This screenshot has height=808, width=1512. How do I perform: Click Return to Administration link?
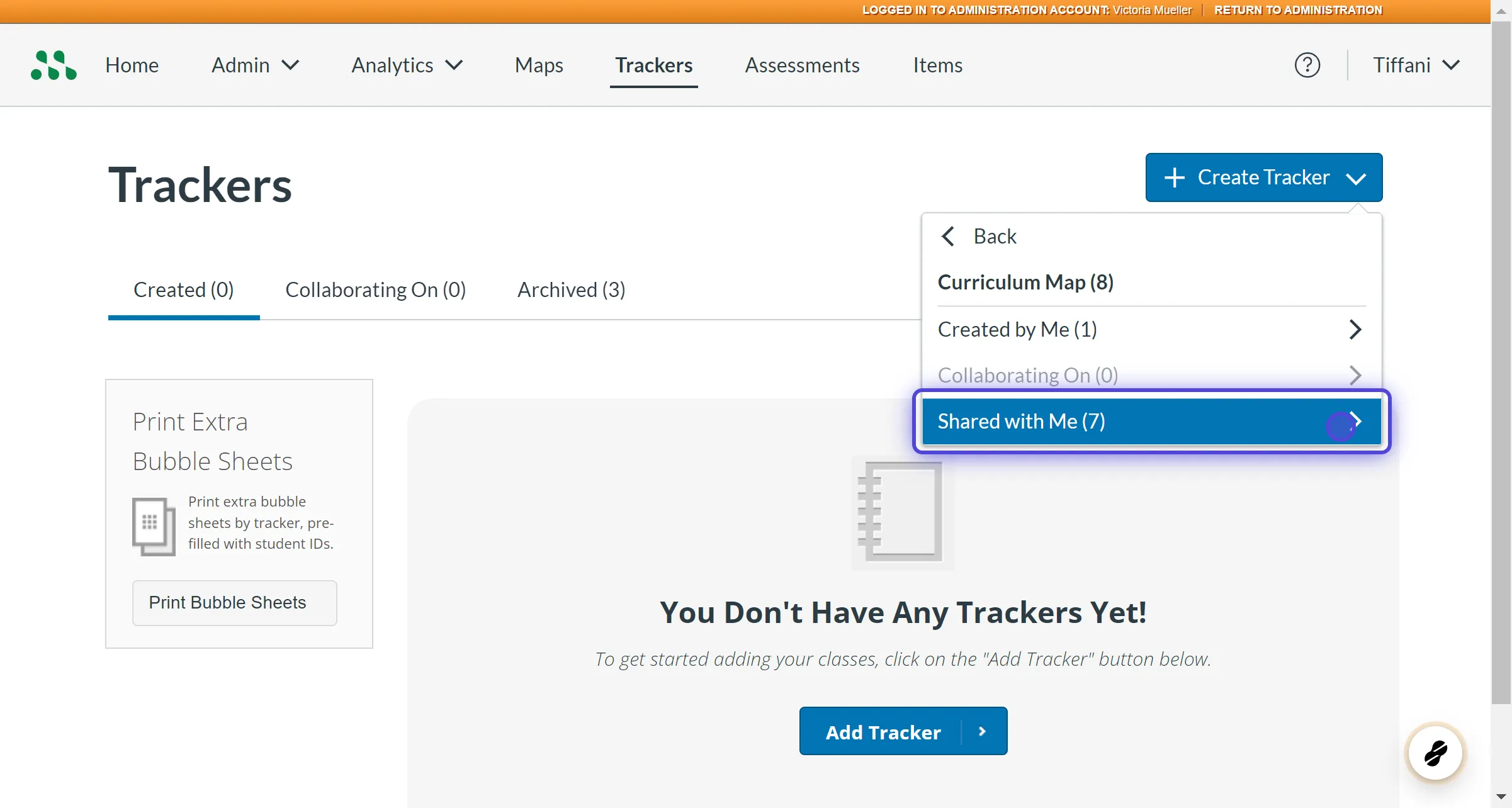pos(1298,10)
